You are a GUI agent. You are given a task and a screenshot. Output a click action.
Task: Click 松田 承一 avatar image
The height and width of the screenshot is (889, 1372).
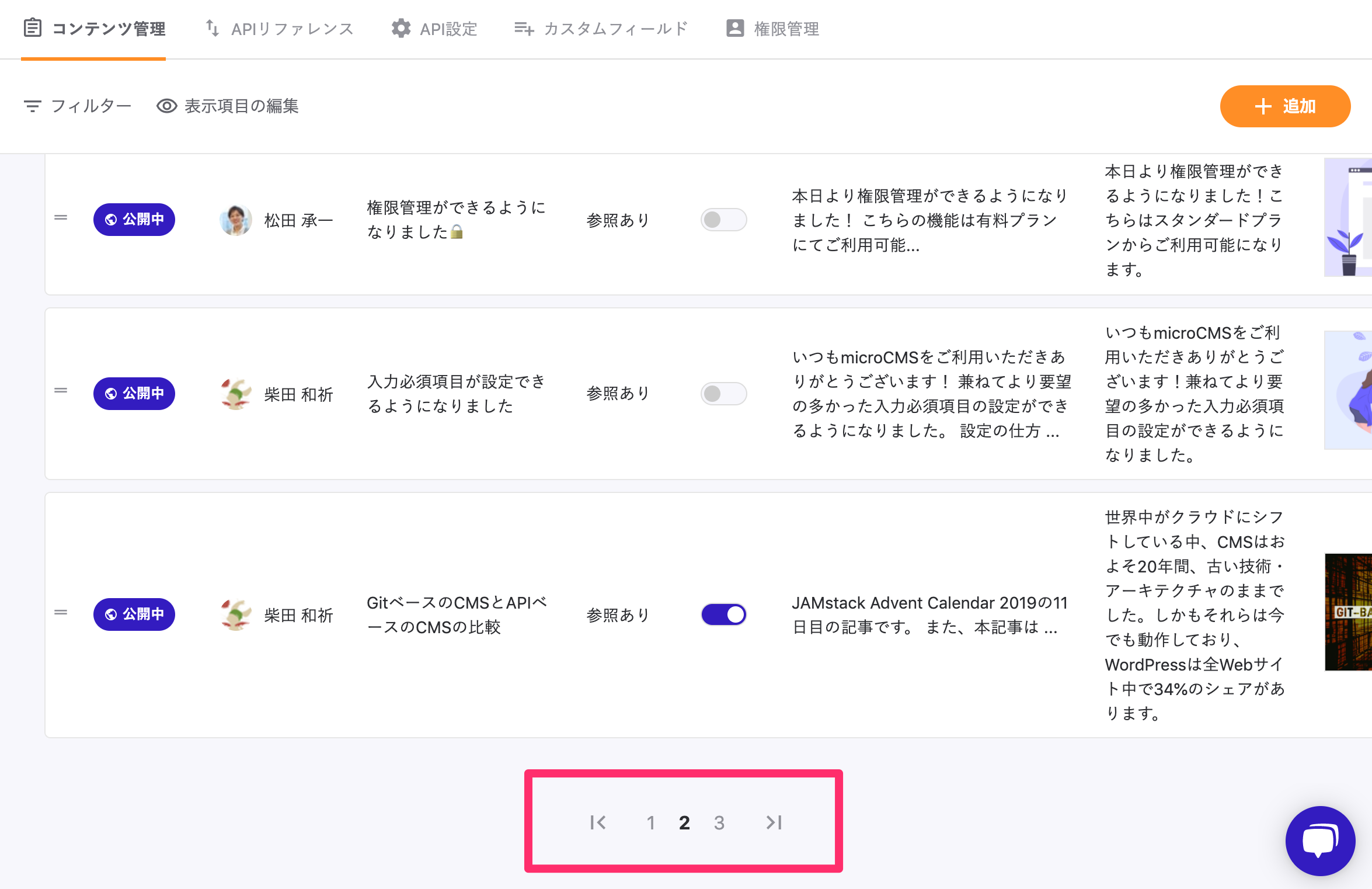point(236,220)
